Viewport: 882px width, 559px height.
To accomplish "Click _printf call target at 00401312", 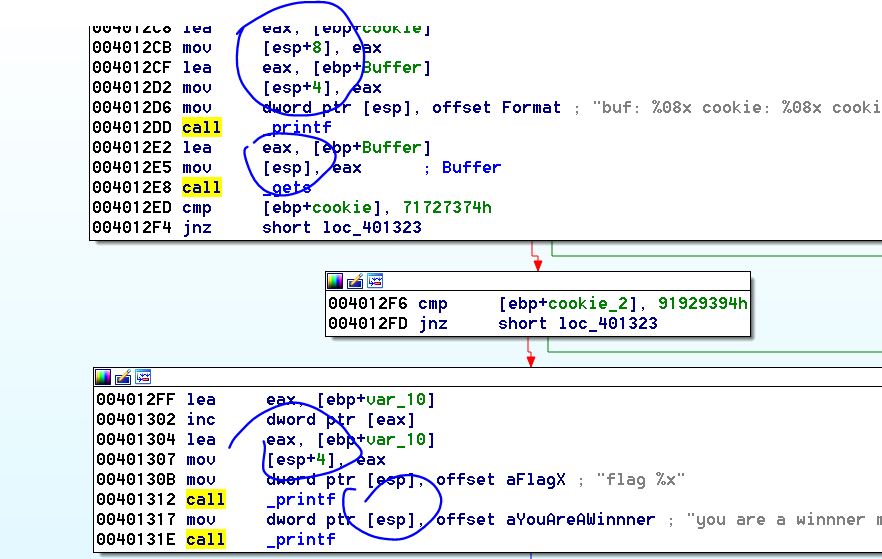I will (x=301, y=499).
